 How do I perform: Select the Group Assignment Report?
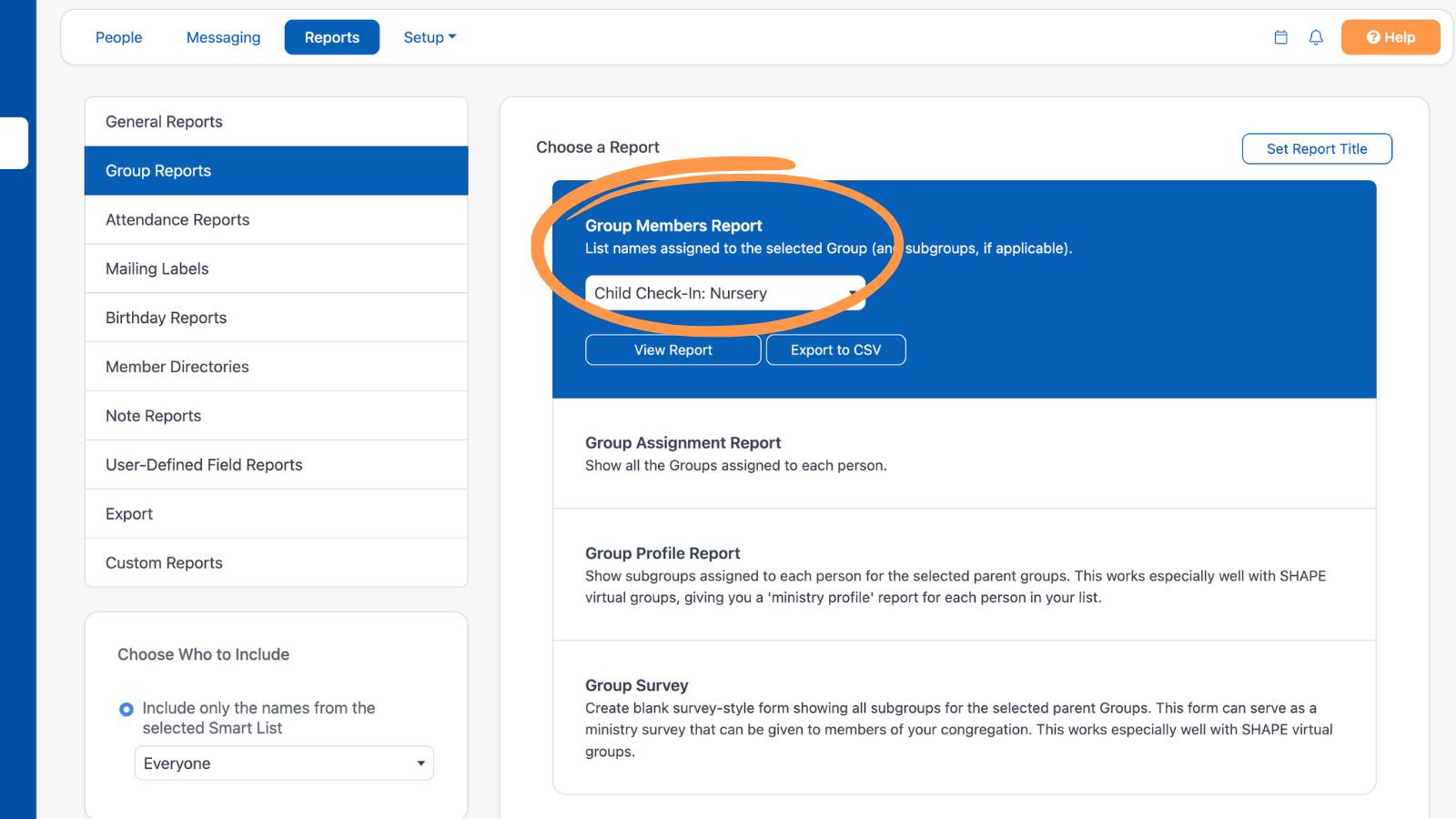965,453
